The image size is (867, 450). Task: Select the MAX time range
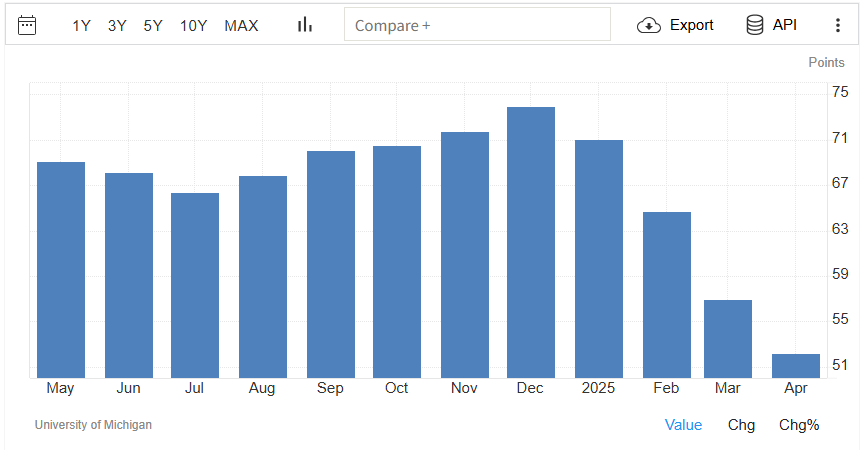point(241,25)
